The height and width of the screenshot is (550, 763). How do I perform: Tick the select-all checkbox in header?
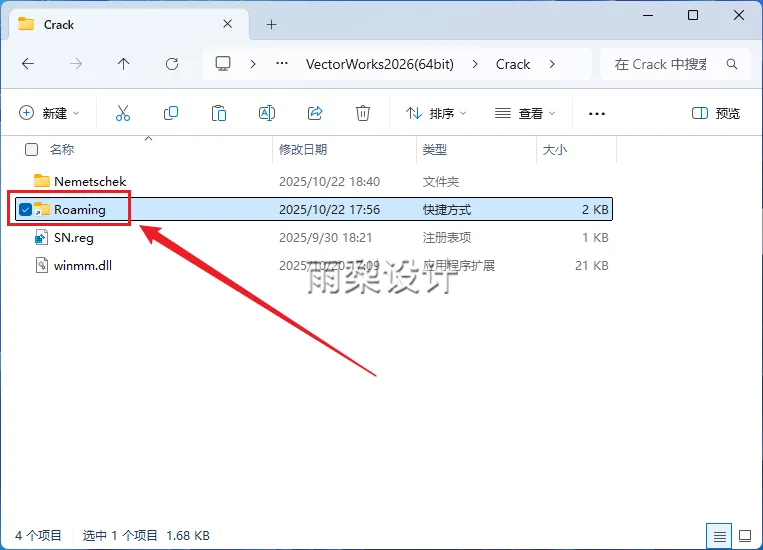pyautogui.click(x=32, y=149)
